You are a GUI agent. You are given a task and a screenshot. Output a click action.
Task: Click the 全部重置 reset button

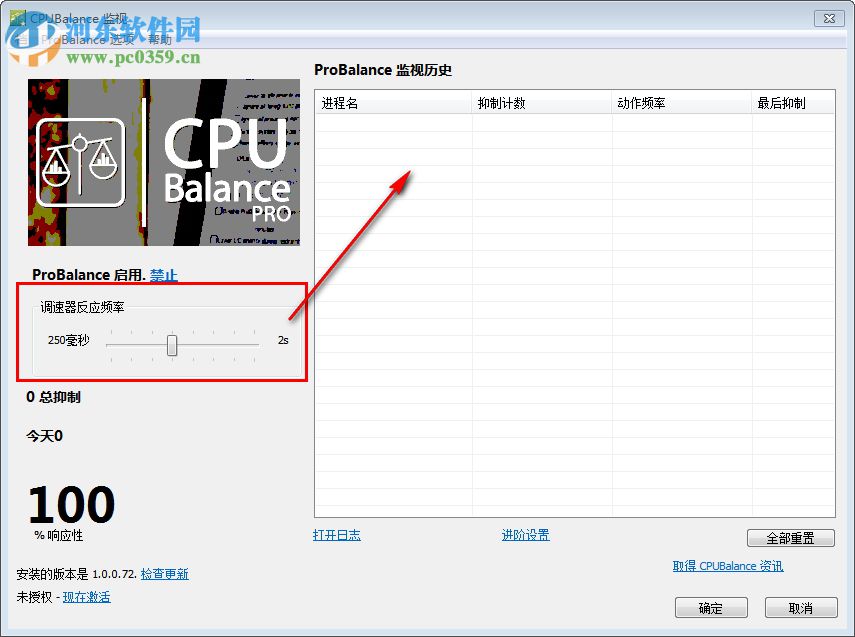pyautogui.click(x=790, y=537)
